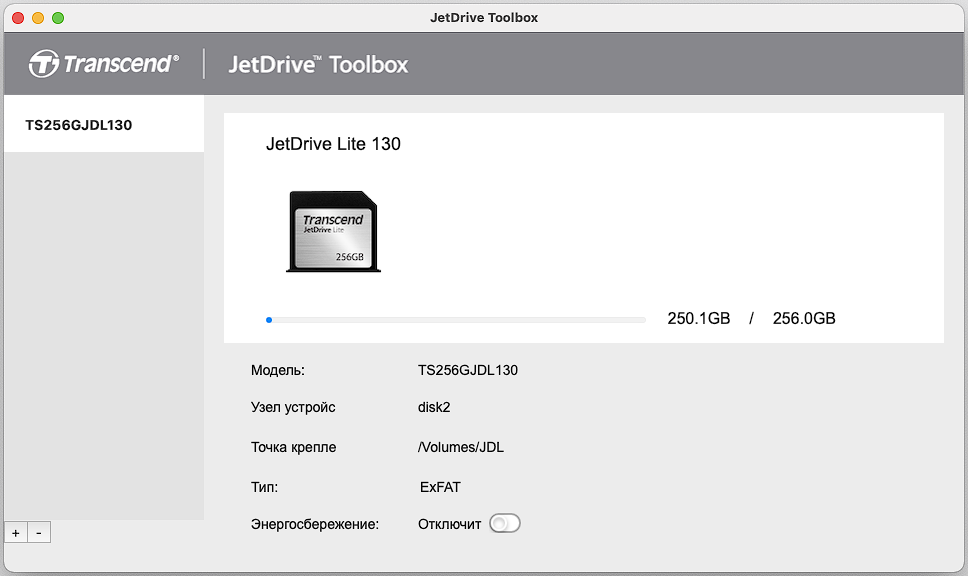Click the Transcend logo in header
The width and height of the screenshot is (968, 576).
click(x=104, y=64)
